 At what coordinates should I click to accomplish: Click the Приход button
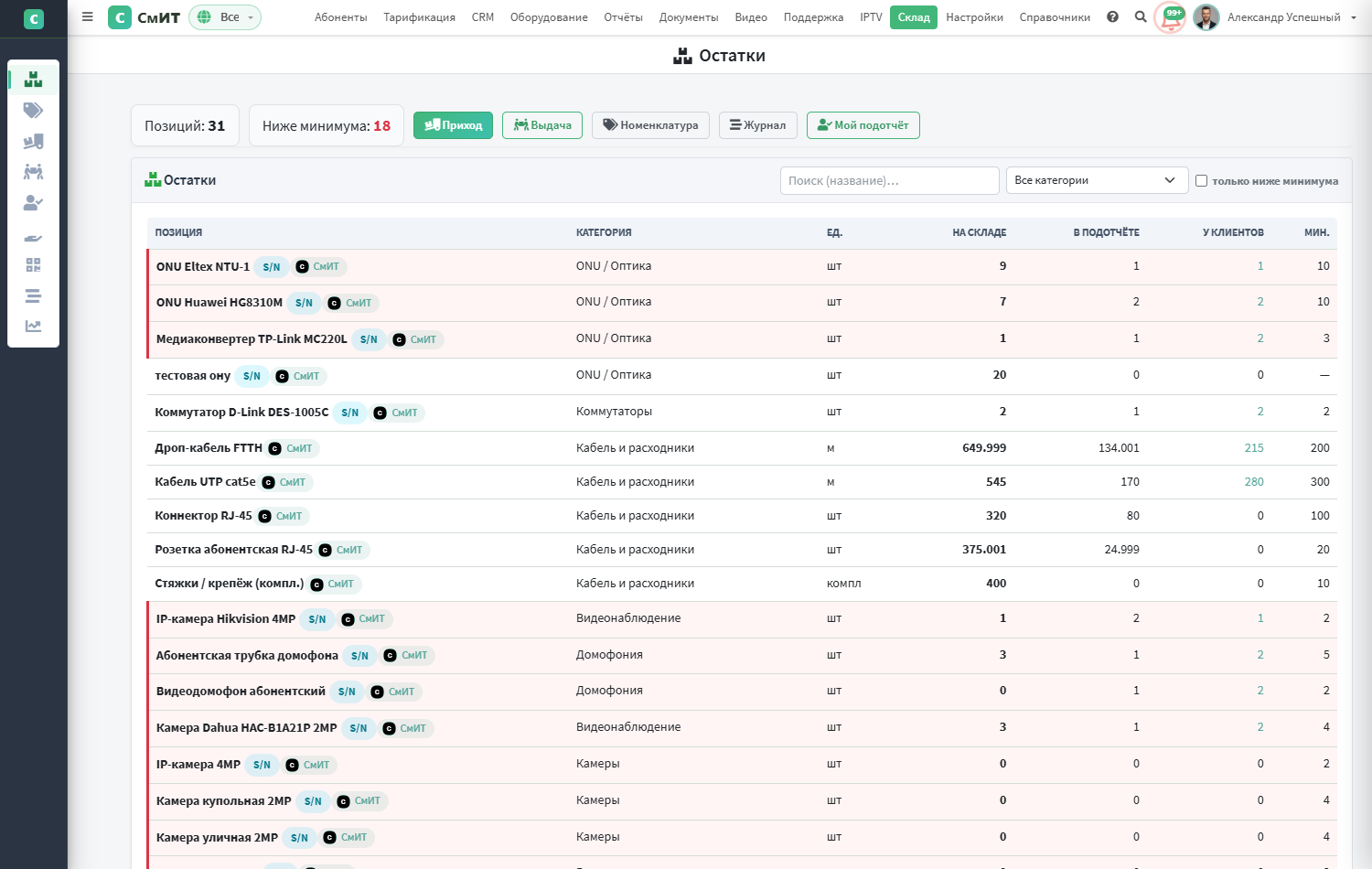453,125
